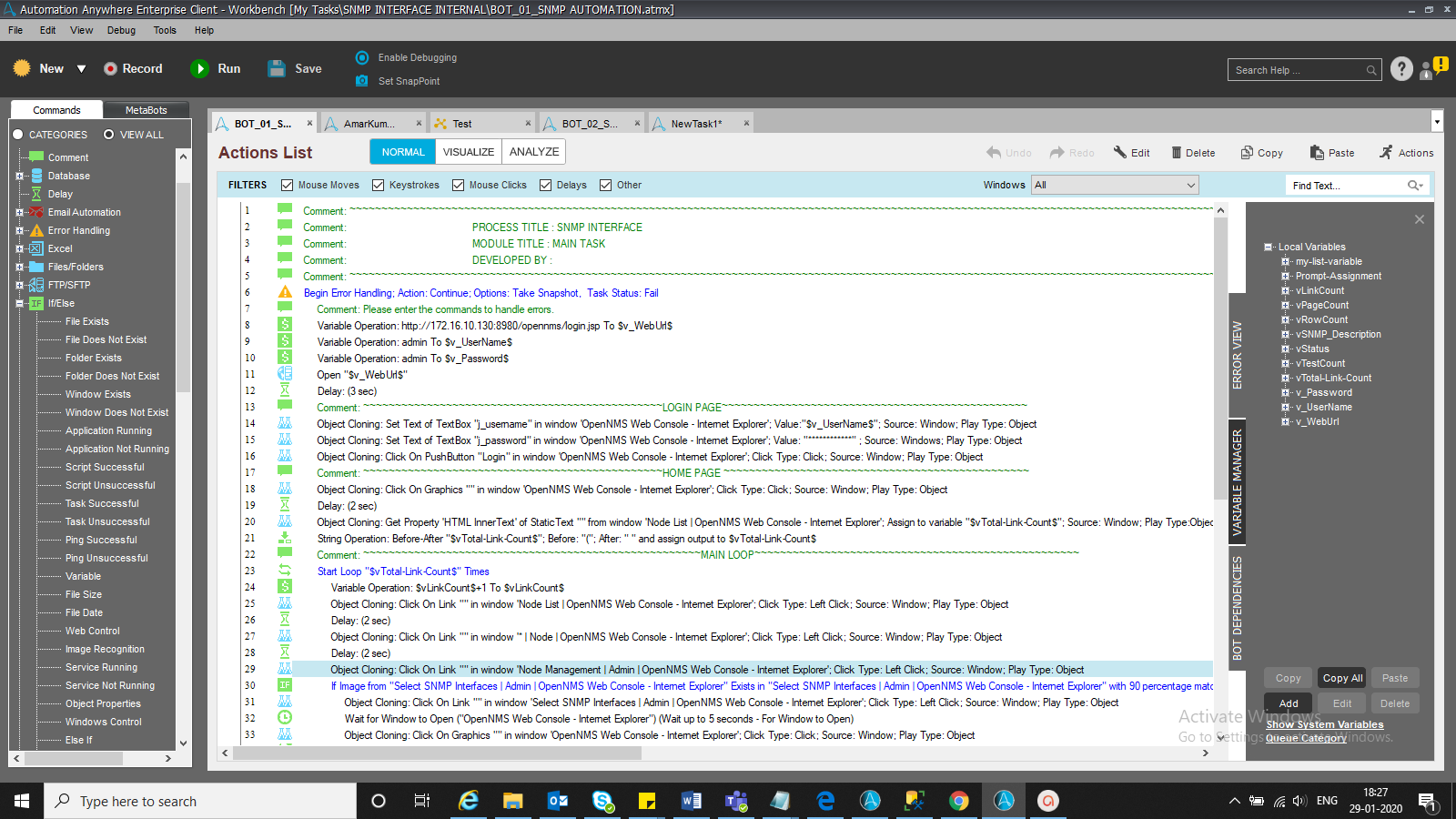This screenshot has width=1456, height=819.
Task: Expand the Excel command category
Action: pos(19,248)
